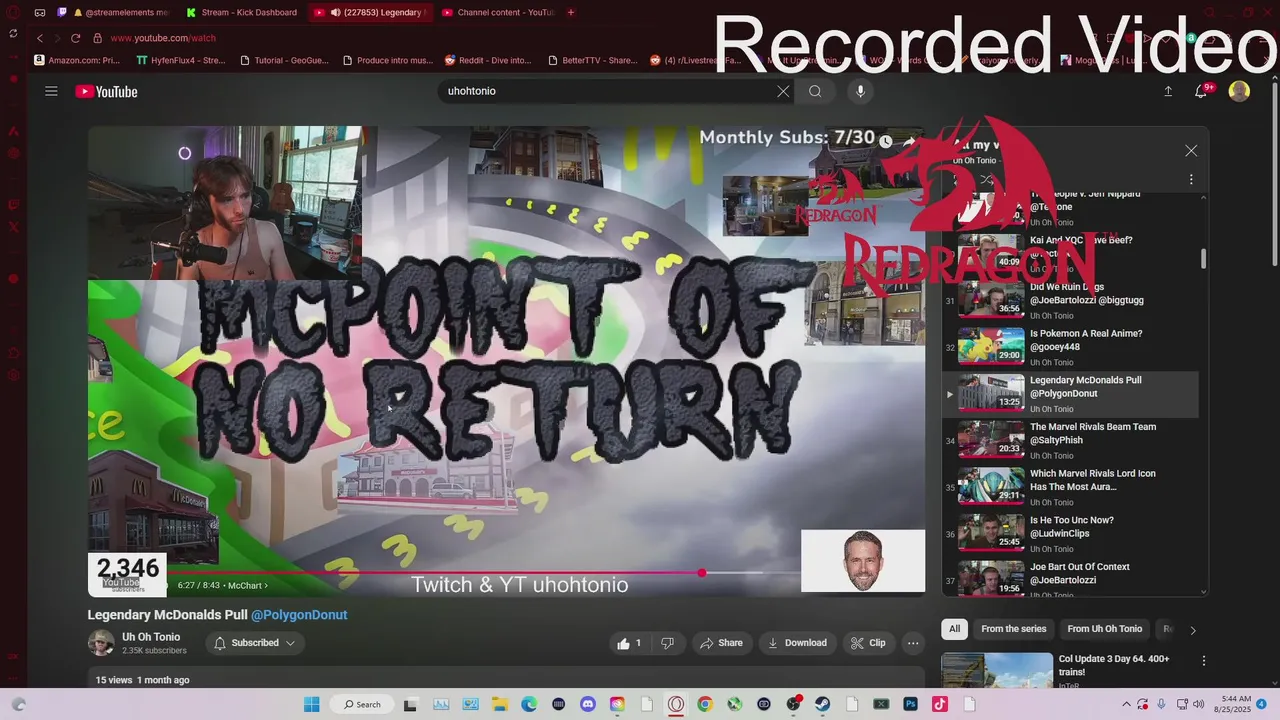
Task: Click the playlist panel scrollbar
Action: pyautogui.click(x=1203, y=259)
